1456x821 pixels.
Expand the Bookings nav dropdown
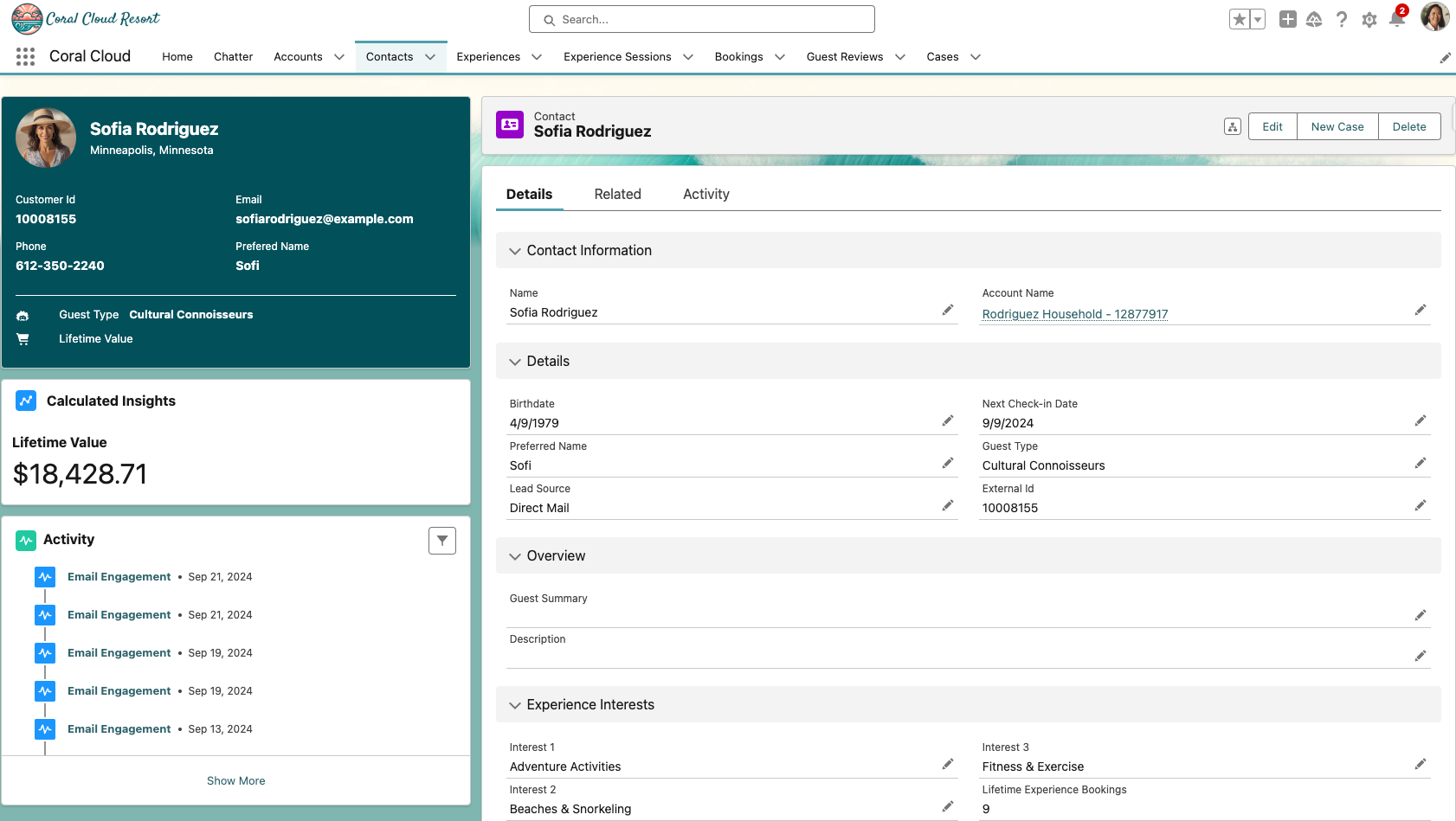pyautogui.click(x=780, y=57)
